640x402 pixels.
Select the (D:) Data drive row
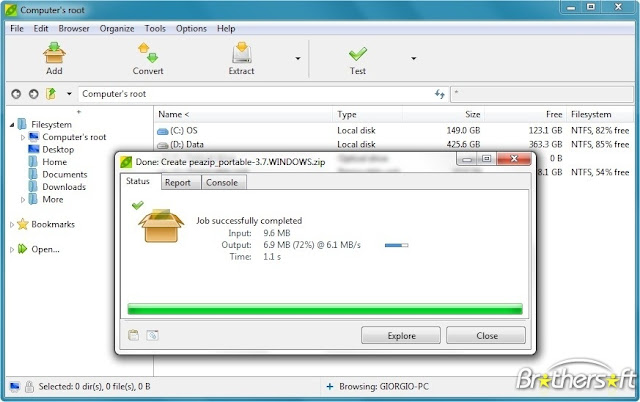[x=394, y=144]
